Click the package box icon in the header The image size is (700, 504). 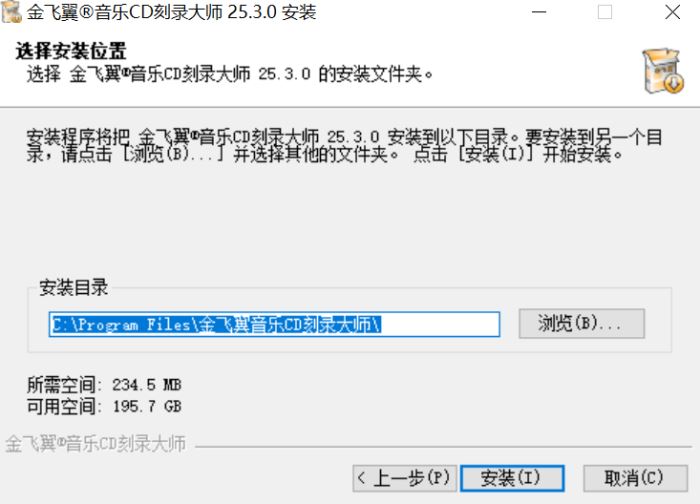[x=663, y=71]
